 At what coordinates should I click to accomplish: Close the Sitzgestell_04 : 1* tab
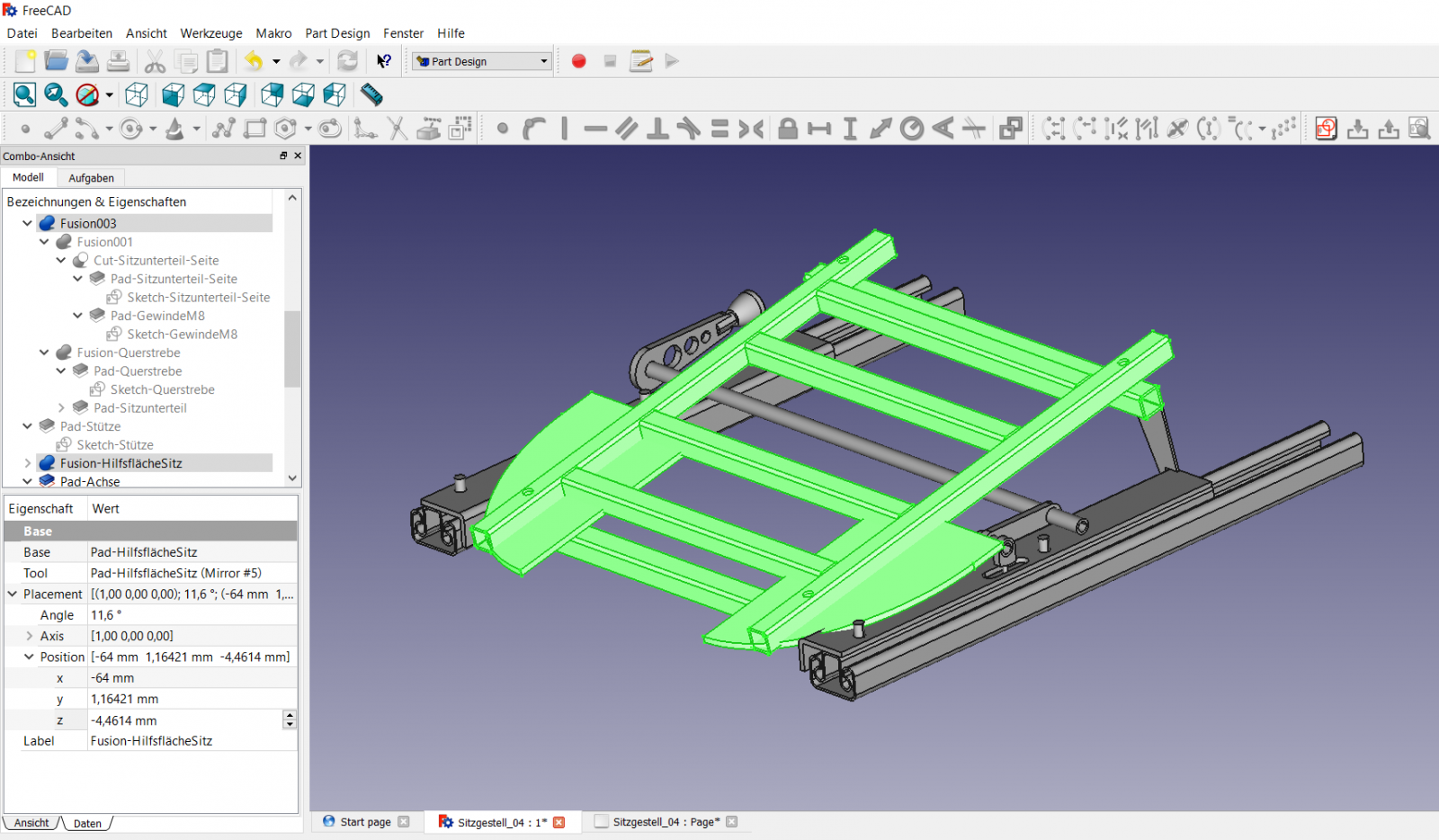(x=559, y=822)
